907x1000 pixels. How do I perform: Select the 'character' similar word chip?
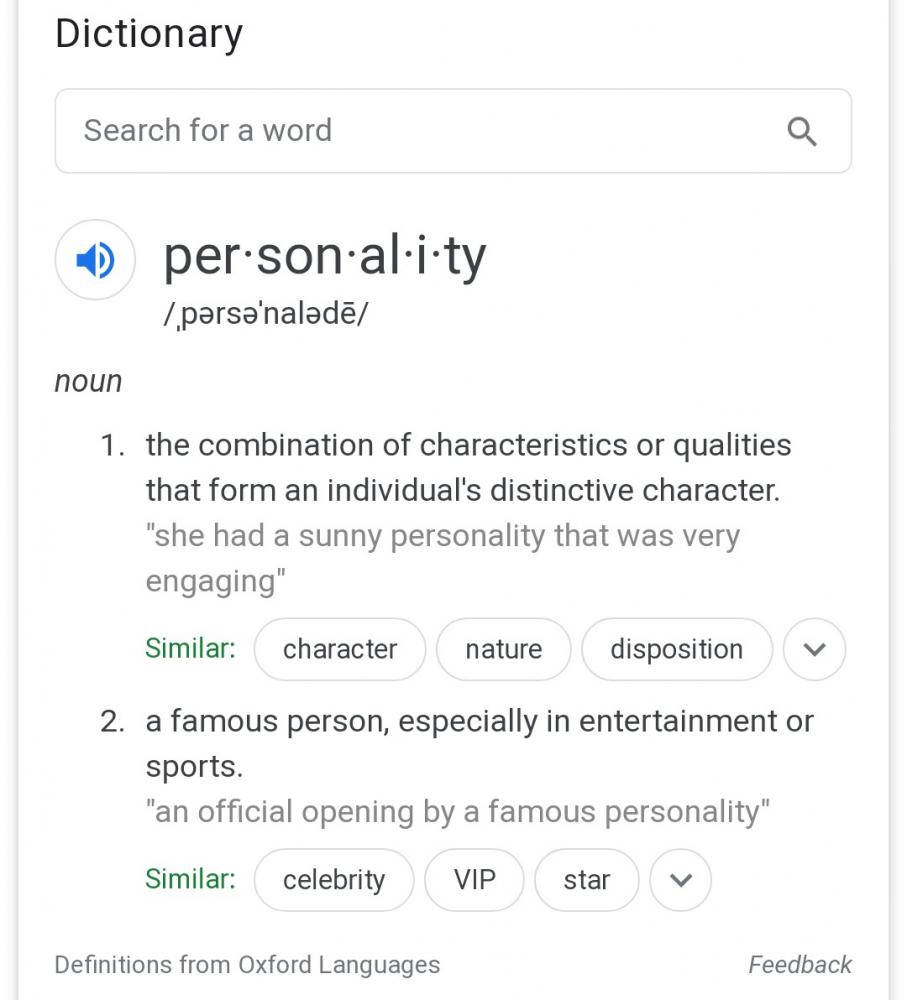tap(340, 650)
